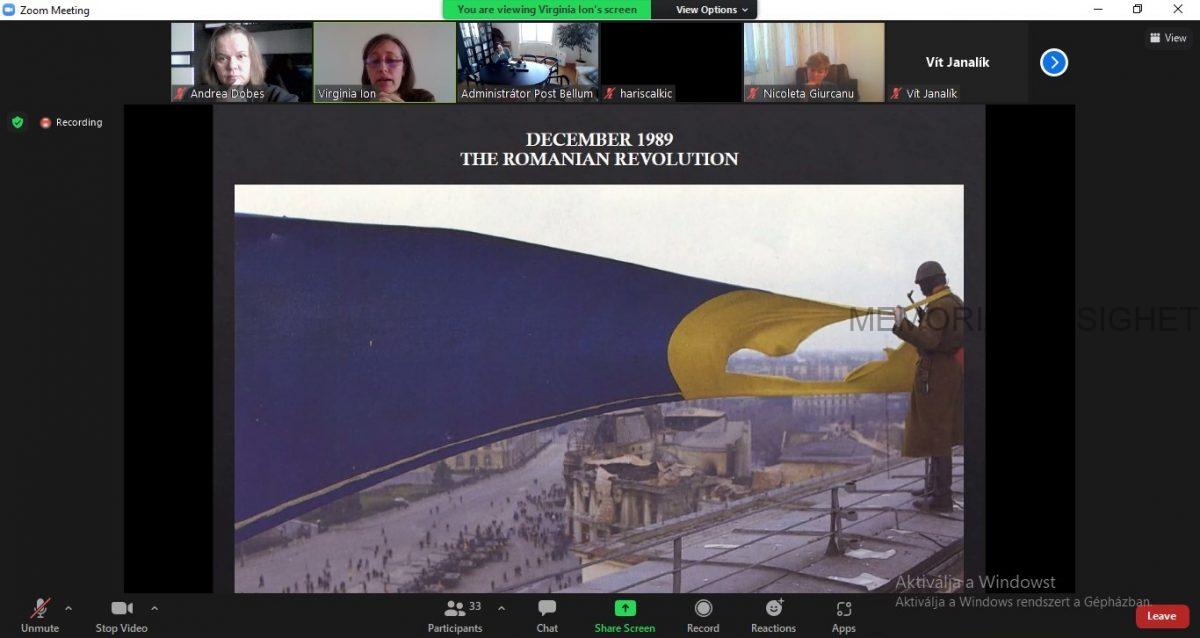Click the muted mic icon on Andrea Dobes
The width and height of the screenshot is (1200, 638).
pyautogui.click(x=180, y=94)
